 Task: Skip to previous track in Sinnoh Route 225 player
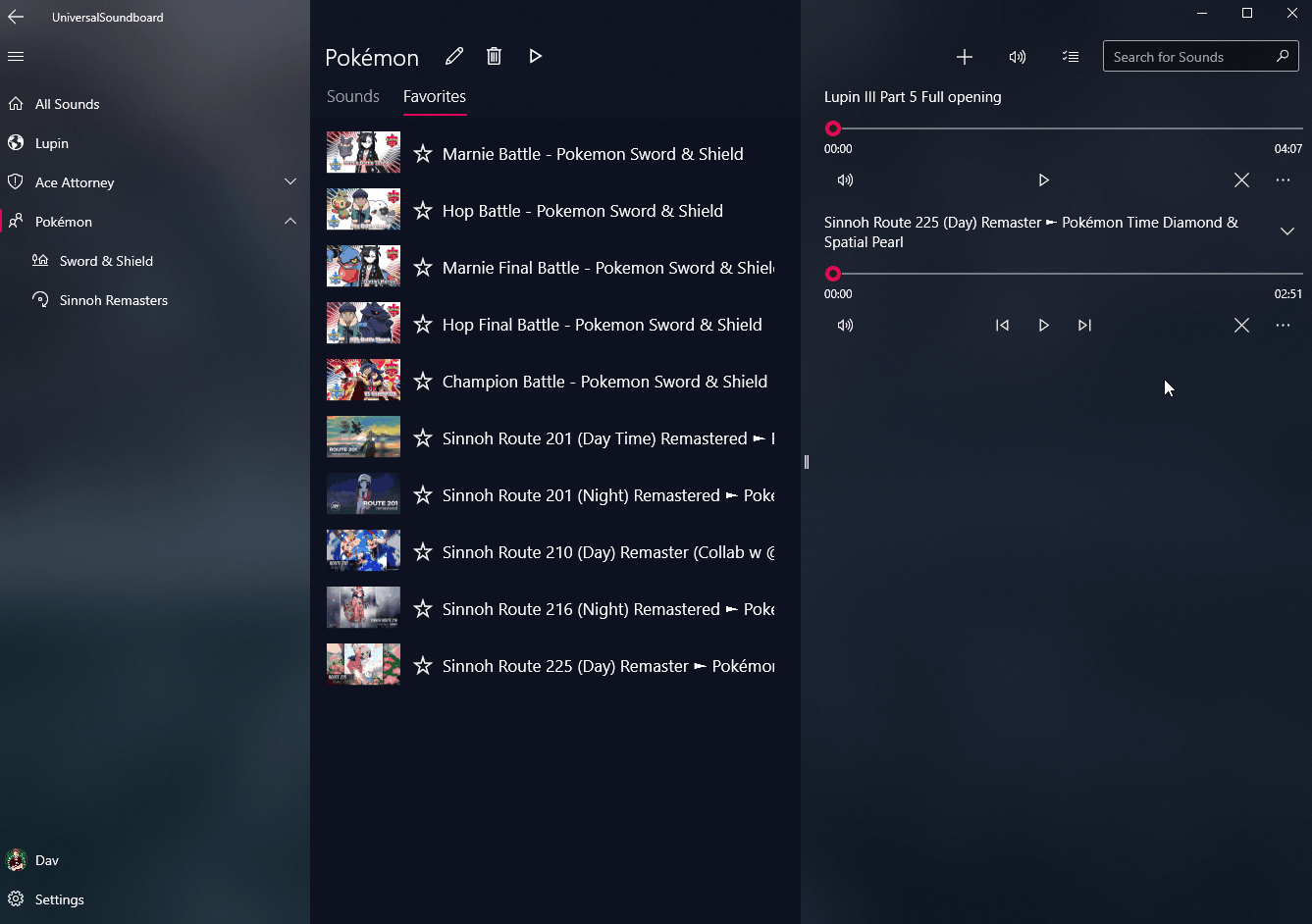[1002, 326]
